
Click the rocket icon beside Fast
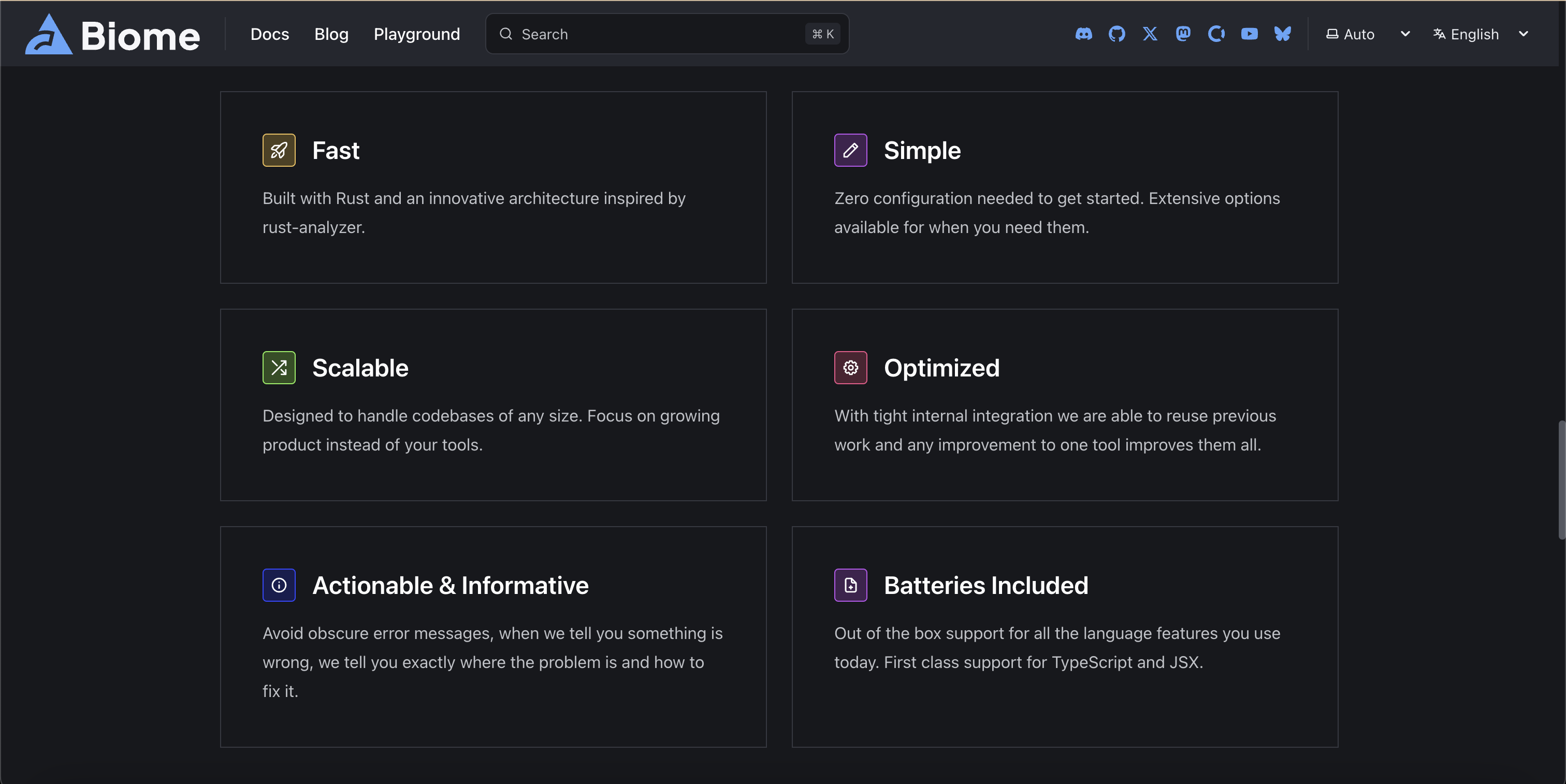pyautogui.click(x=279, y=150)
